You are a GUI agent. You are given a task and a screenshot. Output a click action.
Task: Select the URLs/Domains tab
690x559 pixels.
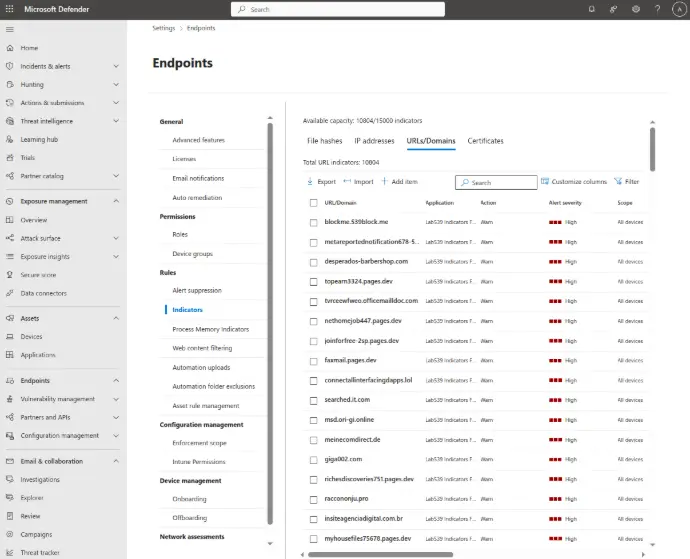(431, 141)
